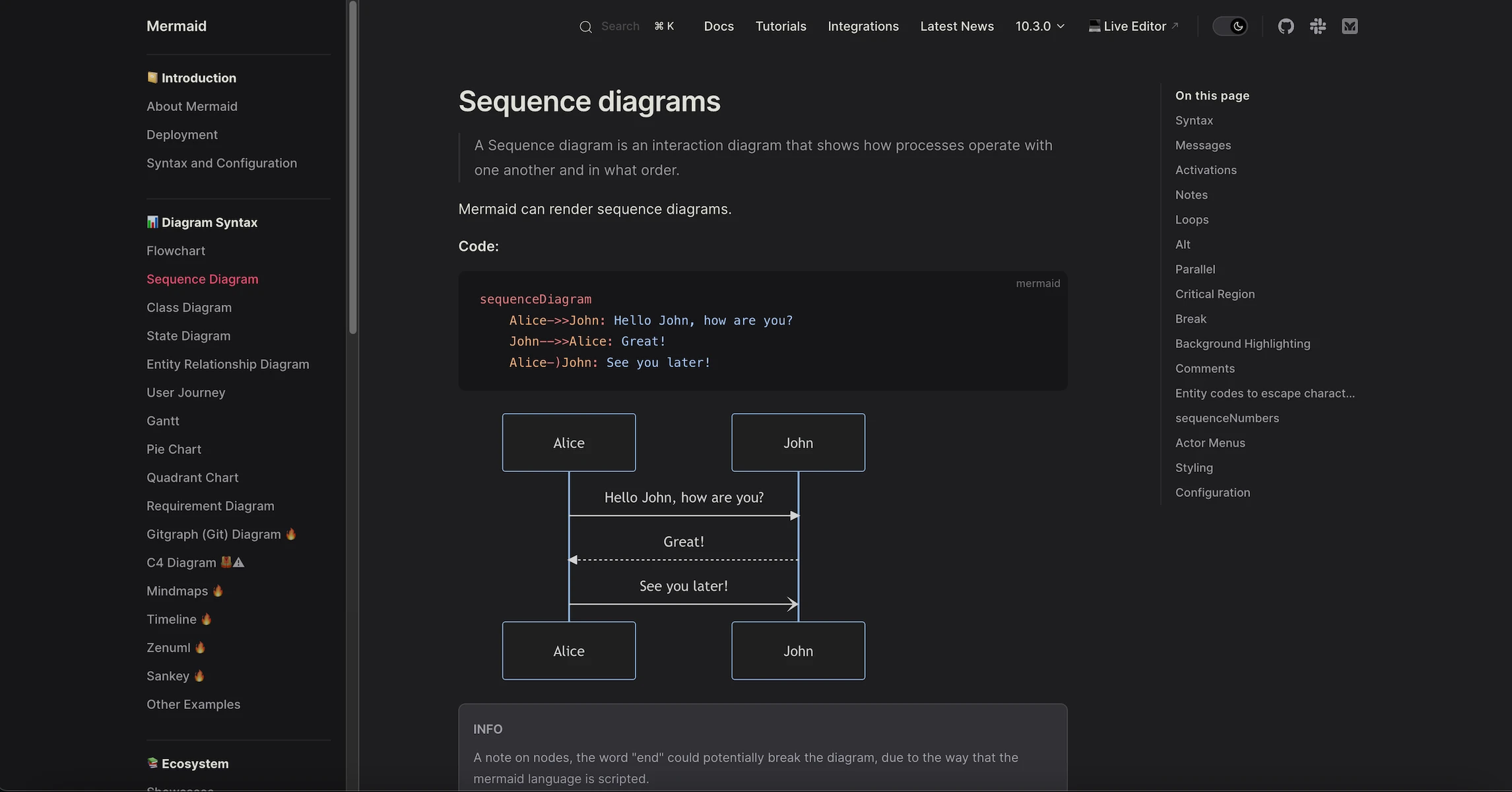Open User Journey sidebar link
Image resolution: width=1512 pixels, height=792 pixels.
[x=185, y=393]
